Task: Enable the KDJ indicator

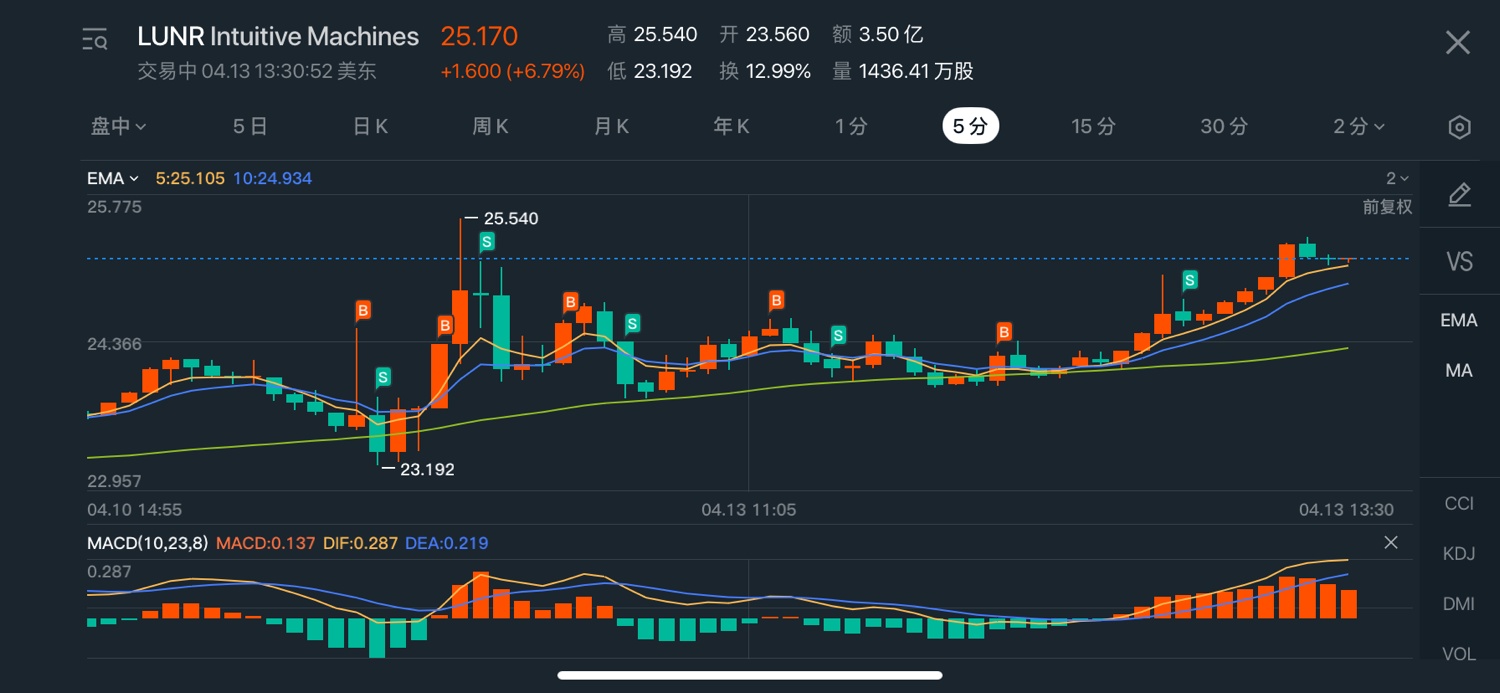Action: 1458,554
